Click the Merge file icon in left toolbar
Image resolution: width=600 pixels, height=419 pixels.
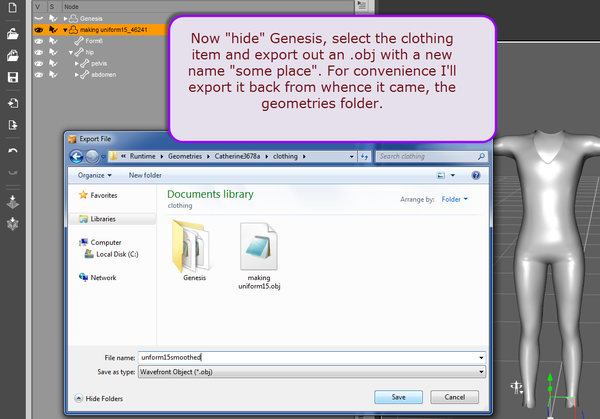pos(13,55)
